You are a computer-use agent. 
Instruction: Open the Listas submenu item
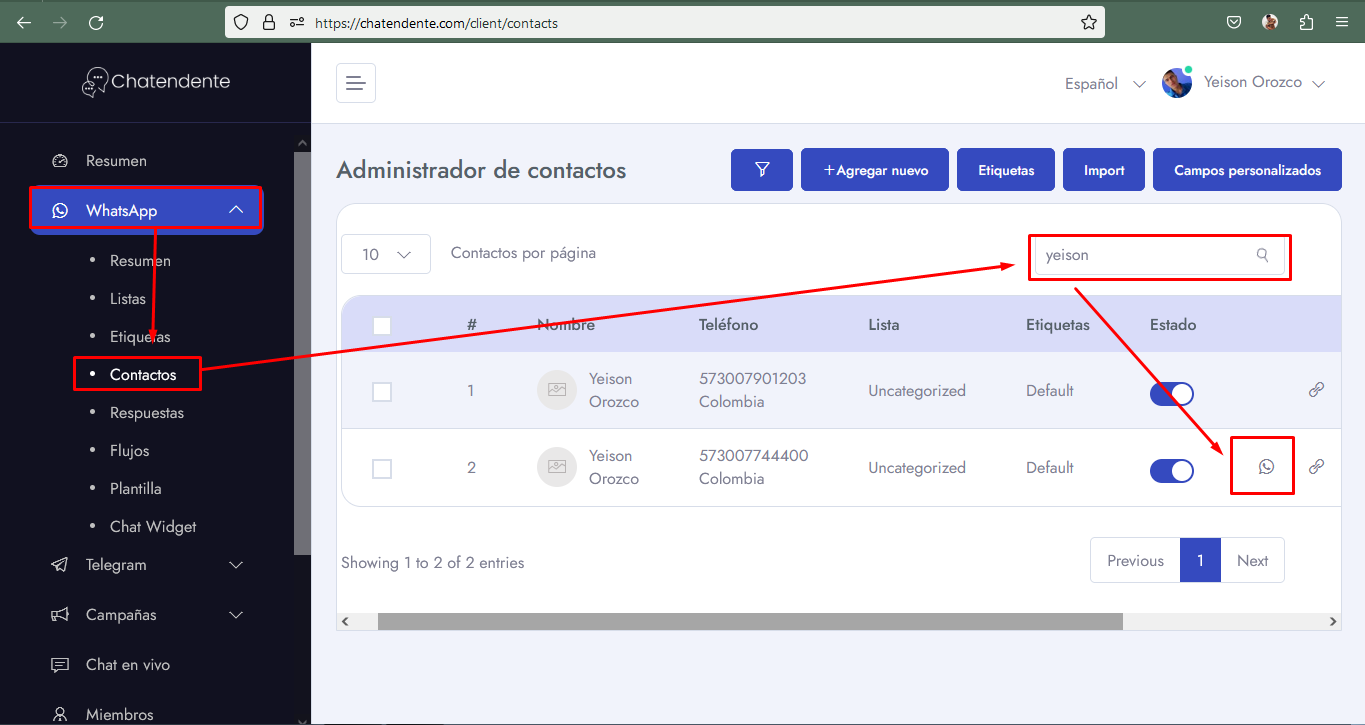pos(128,299)
